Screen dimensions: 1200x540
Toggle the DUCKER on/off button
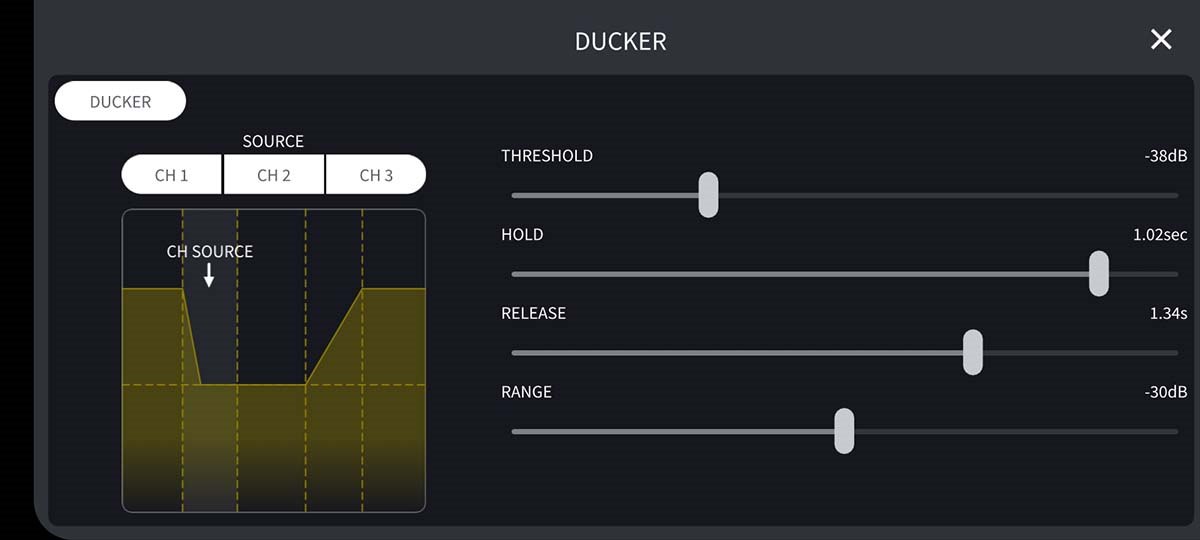[120, 101]
